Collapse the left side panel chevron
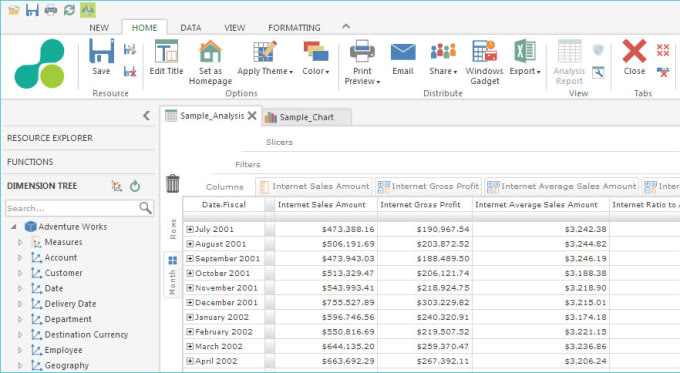The height and width of the screenshot is (373, 680). [x=147, y=115]
